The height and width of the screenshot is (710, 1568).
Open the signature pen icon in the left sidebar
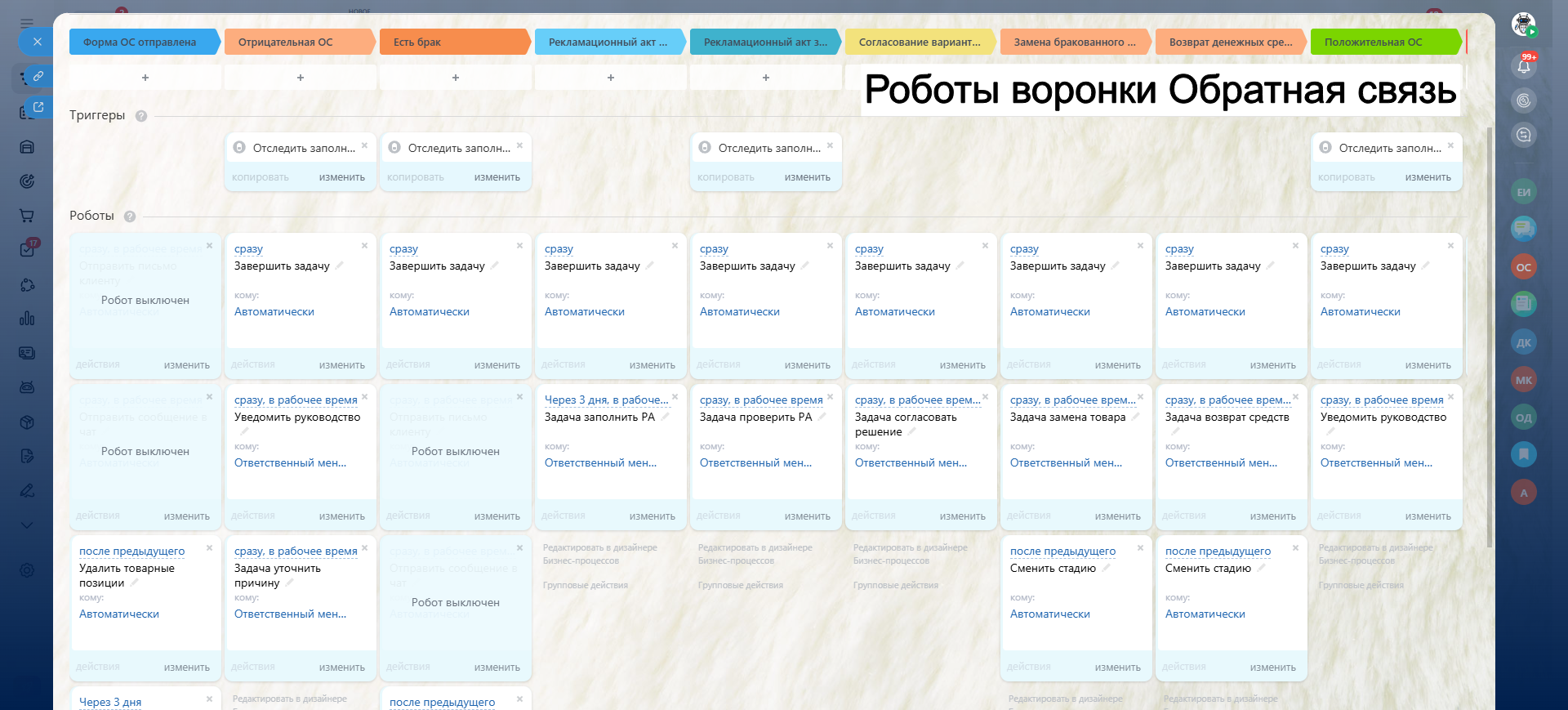click(27, 490)
